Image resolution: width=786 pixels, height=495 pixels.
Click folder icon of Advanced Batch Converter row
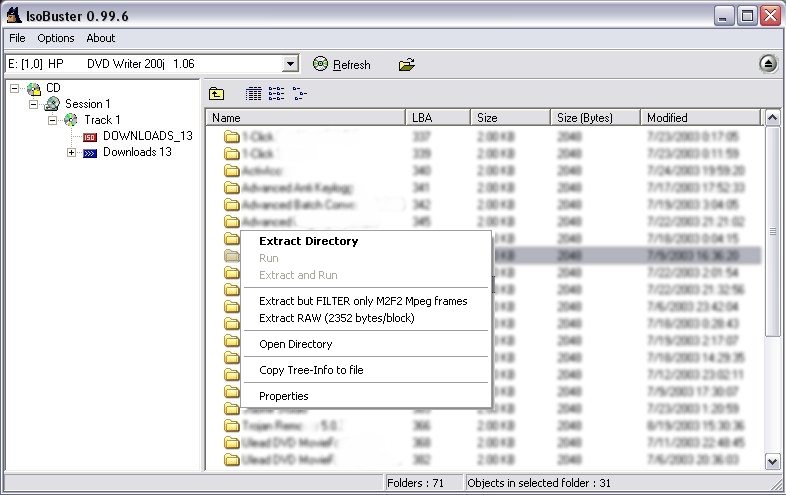click(x=232, y=205)
